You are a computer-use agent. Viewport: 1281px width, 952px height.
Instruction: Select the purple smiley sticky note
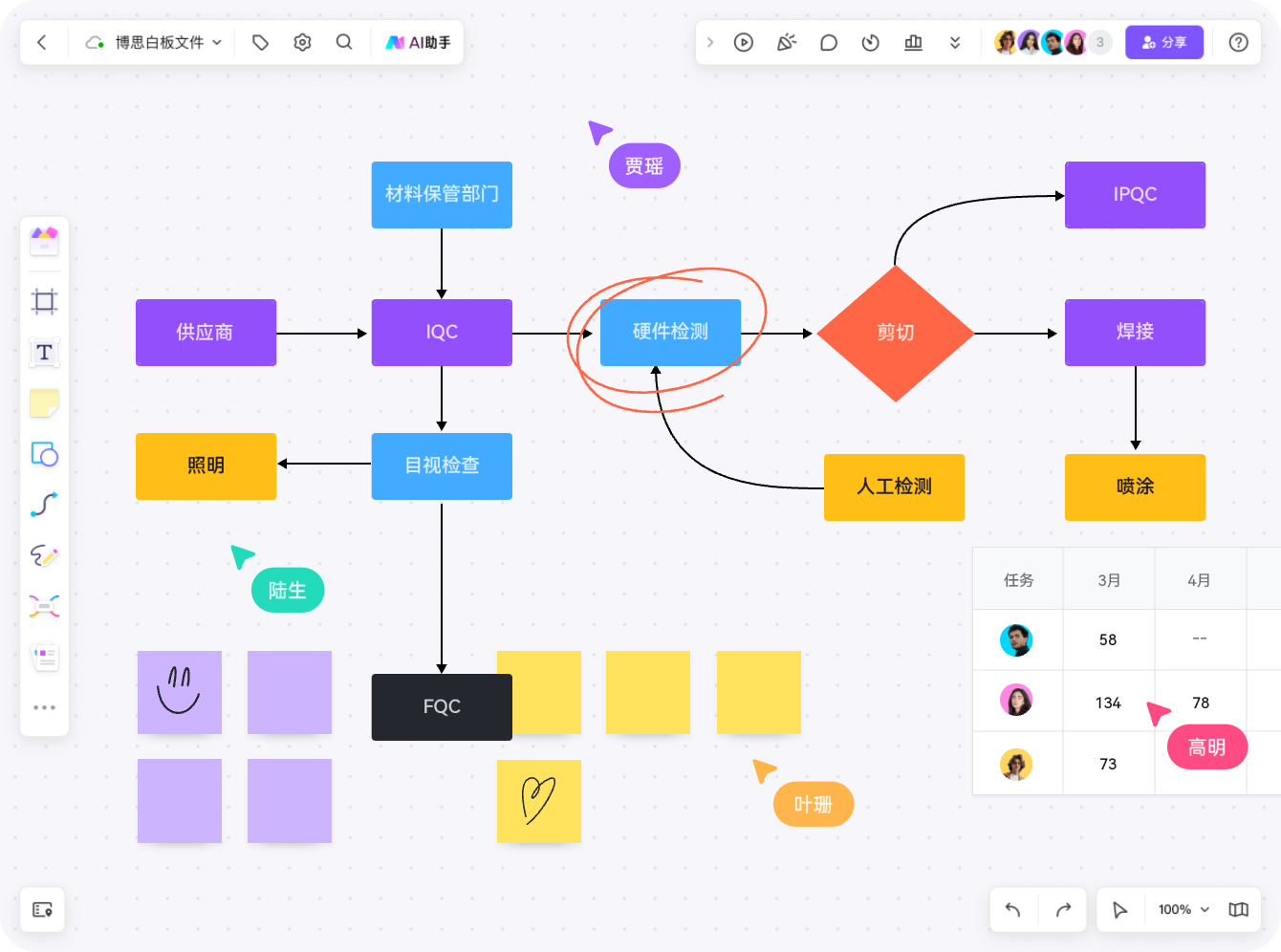pyautogui.click(x=180, y=692)
